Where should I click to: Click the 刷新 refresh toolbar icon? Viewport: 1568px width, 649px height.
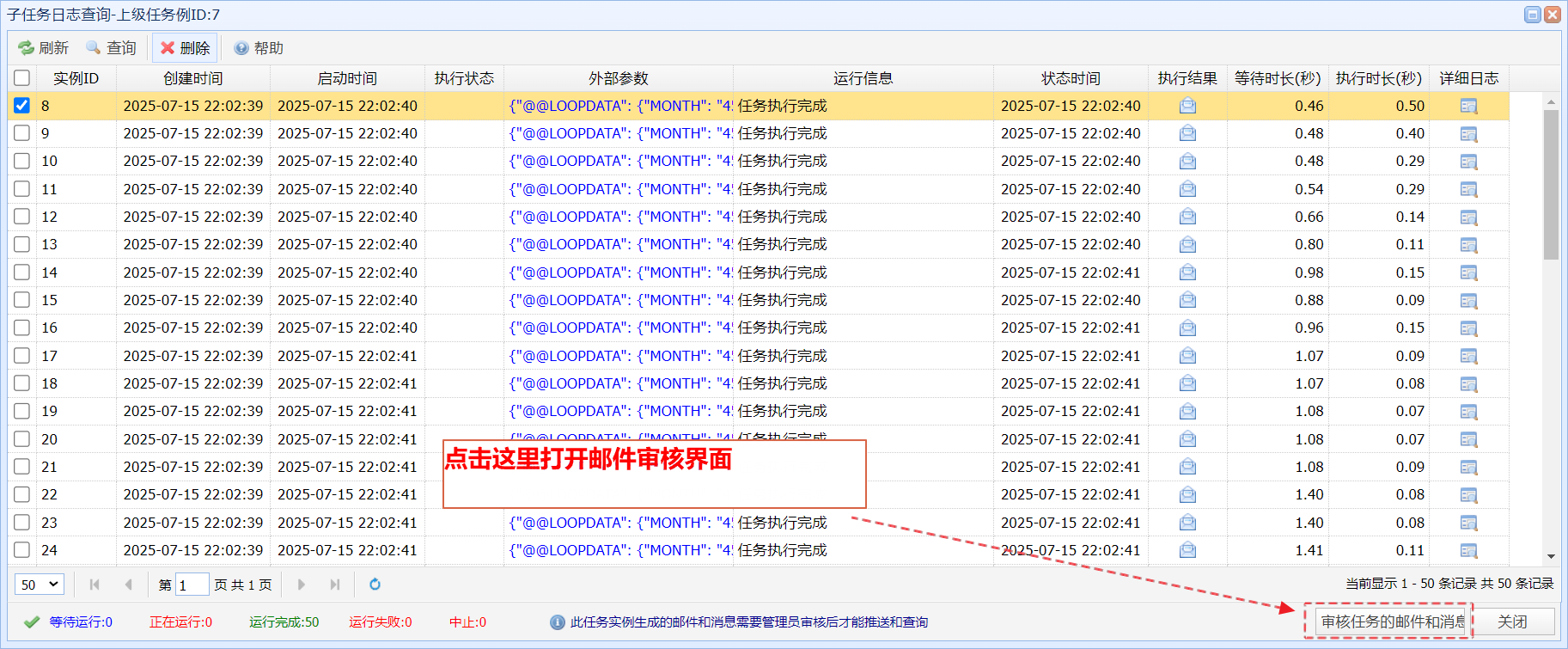coord(43,48)
